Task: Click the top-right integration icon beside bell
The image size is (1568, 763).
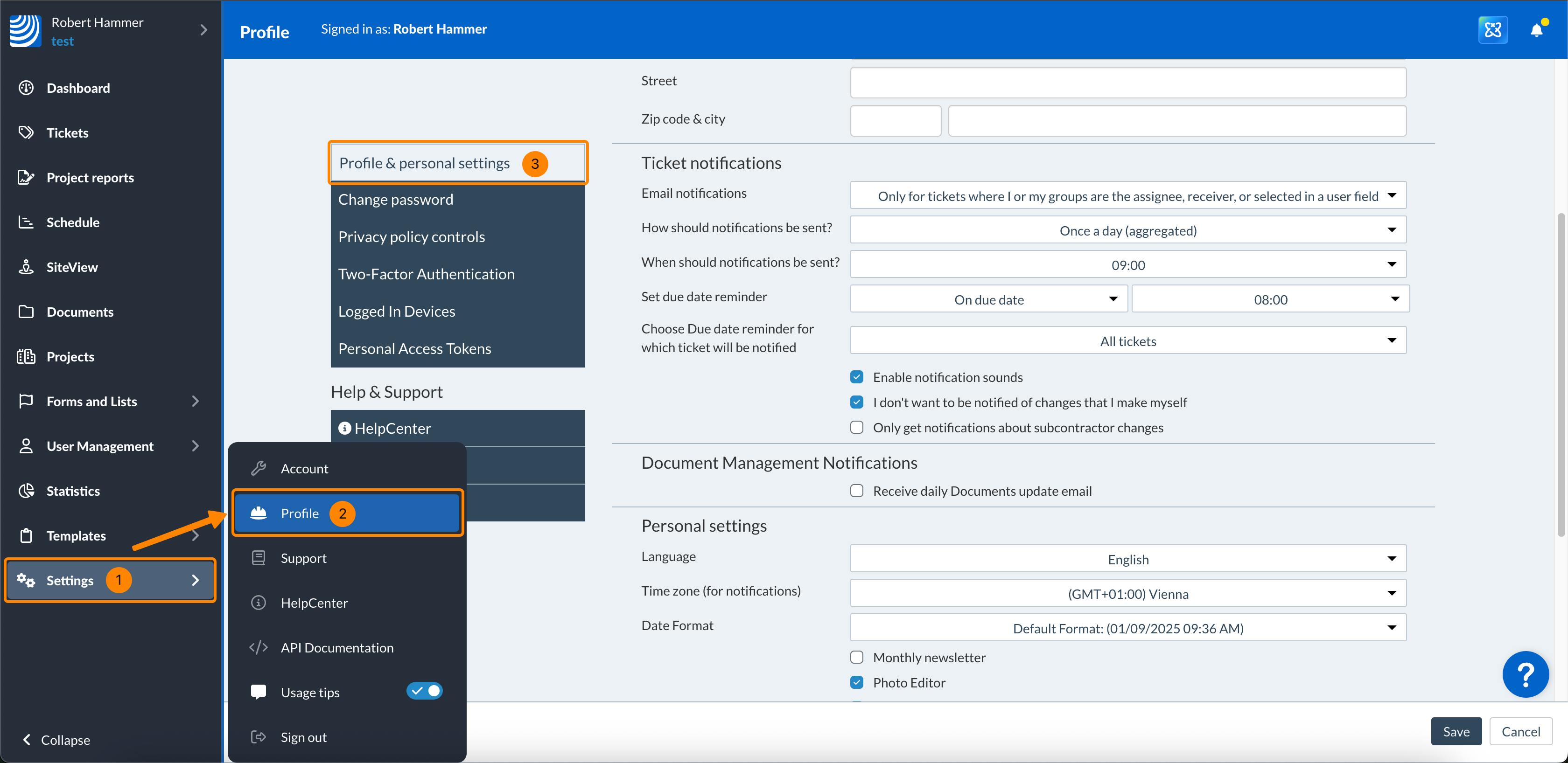Action: tap(1492, 30)
